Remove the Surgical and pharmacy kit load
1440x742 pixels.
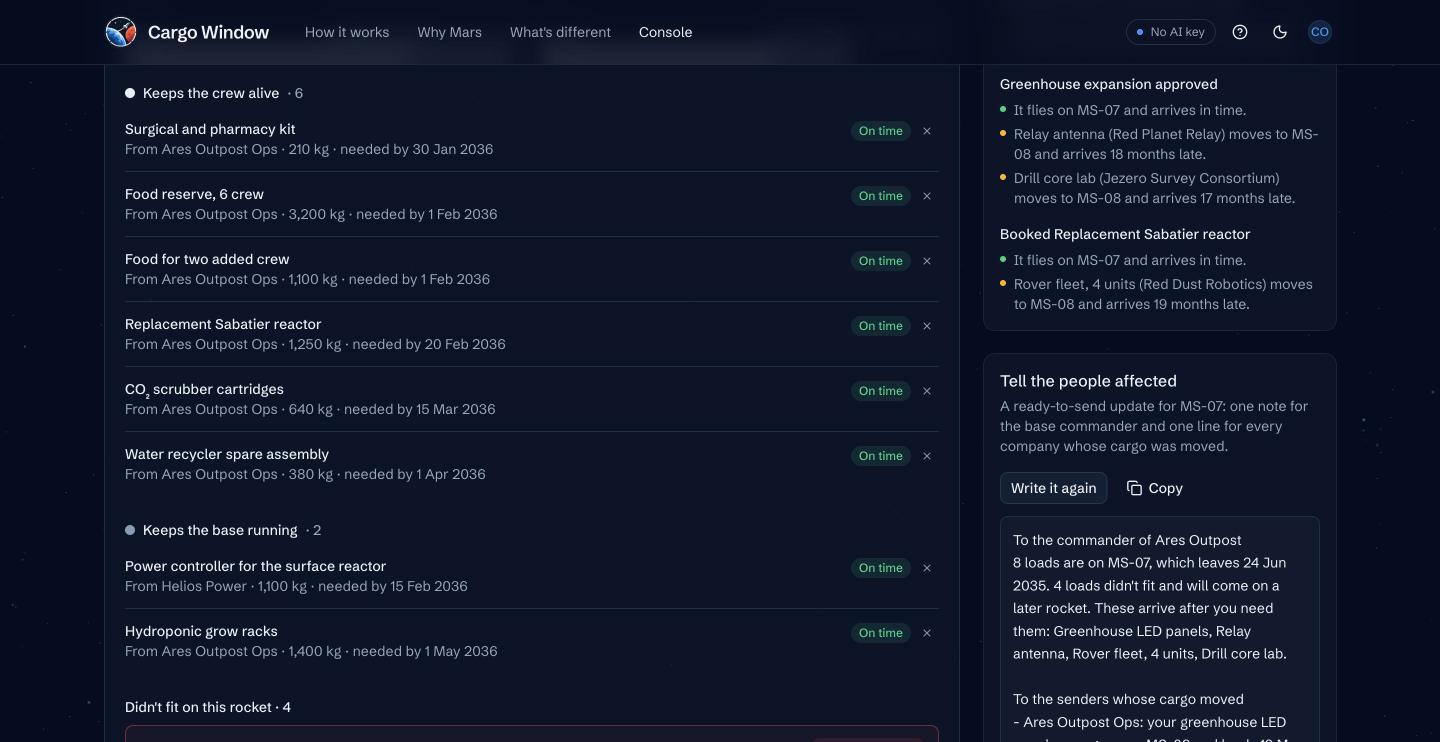click(927, 131)
